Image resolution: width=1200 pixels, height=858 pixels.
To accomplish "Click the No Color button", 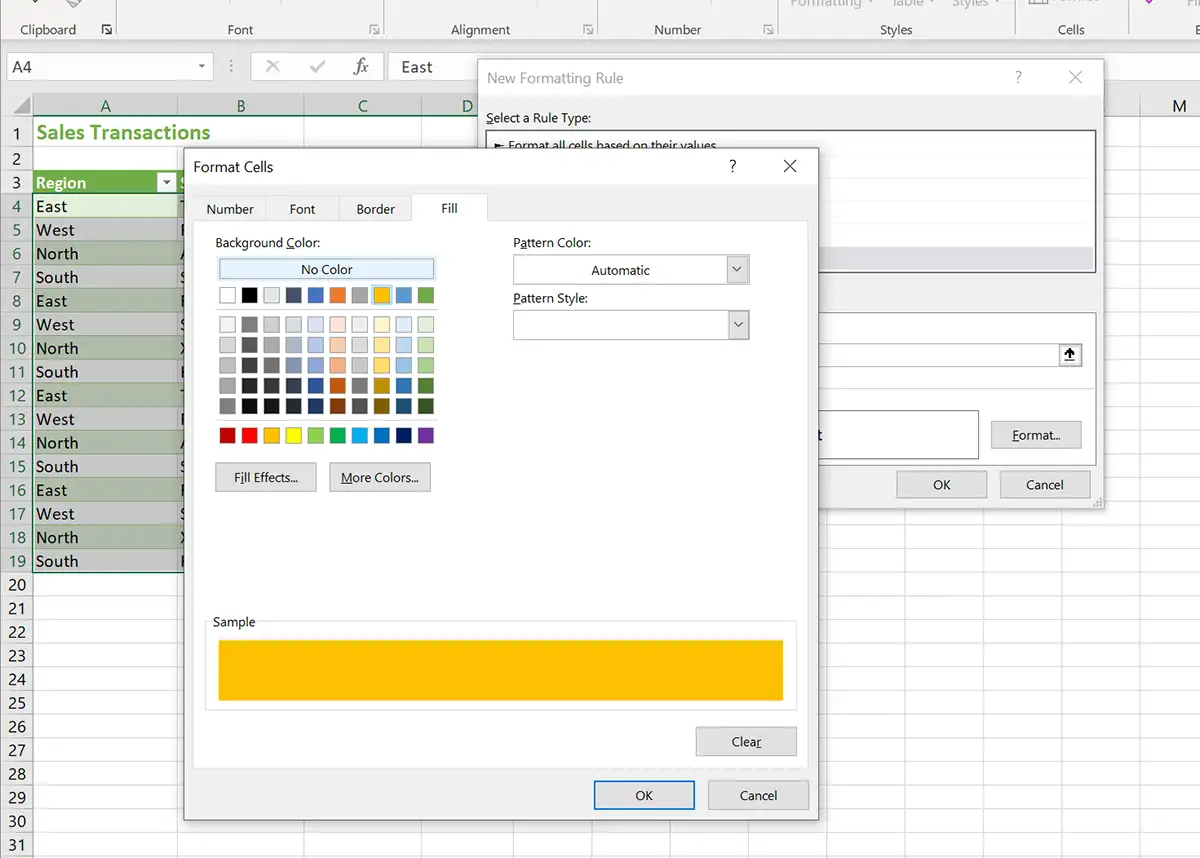I will tap(327, 269).
